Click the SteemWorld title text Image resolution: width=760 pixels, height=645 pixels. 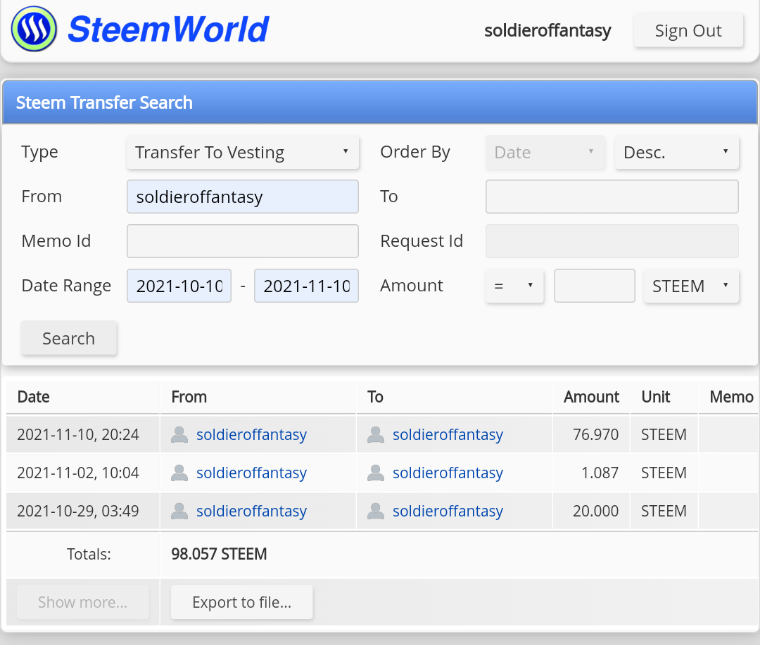click(x=168, y=29)
